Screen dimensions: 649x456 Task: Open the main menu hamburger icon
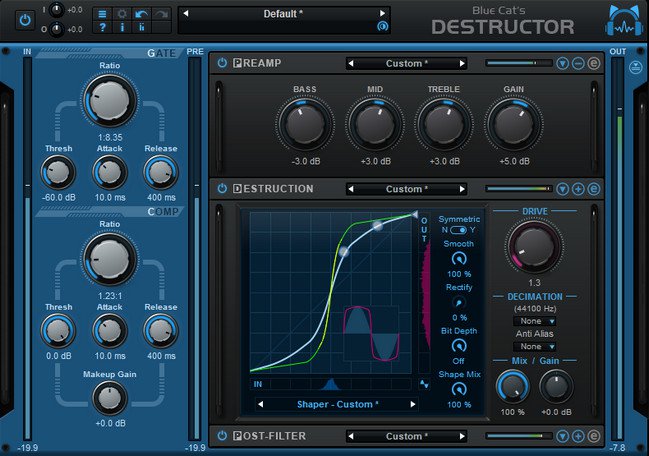coord(102,14)
